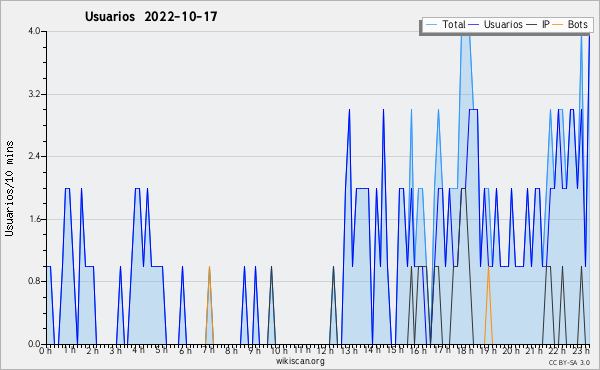
Task: Click the x-axis label '16 h'
Action: click(x=418, y=351)
